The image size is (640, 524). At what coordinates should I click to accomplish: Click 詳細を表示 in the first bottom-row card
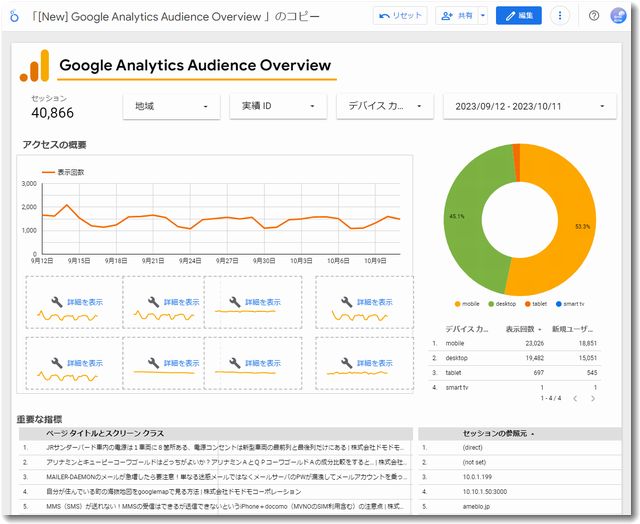[x=85, y=363]
